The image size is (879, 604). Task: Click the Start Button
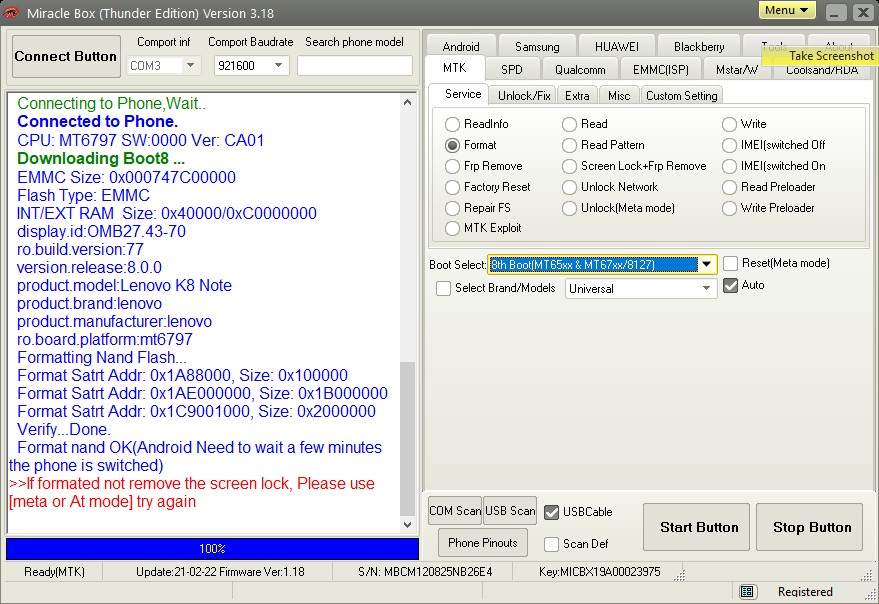point(696,527)
